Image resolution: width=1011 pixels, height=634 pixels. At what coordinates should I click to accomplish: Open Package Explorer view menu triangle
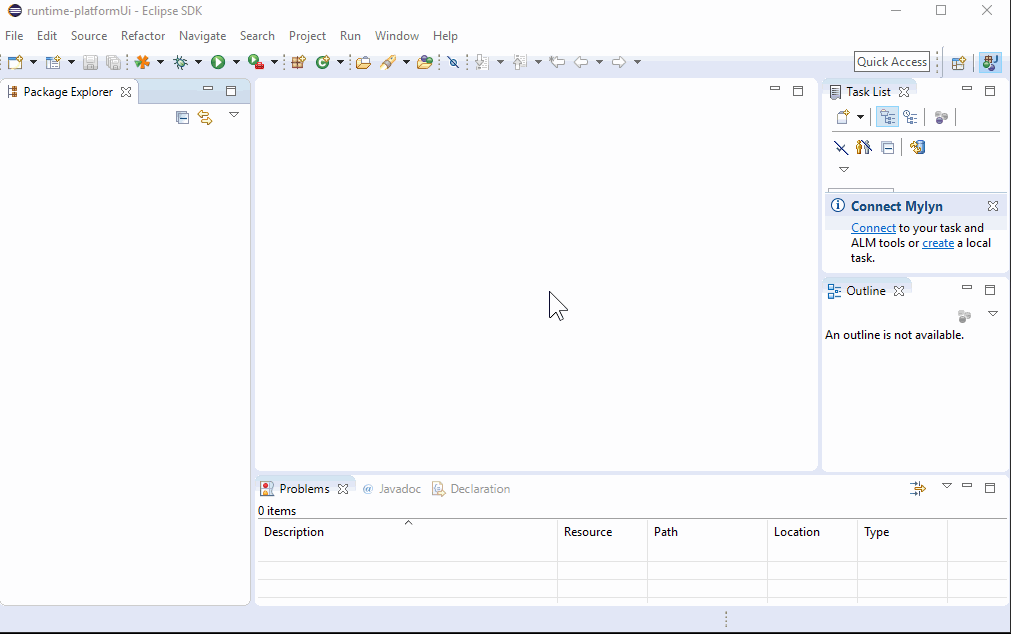coord(234,115)
